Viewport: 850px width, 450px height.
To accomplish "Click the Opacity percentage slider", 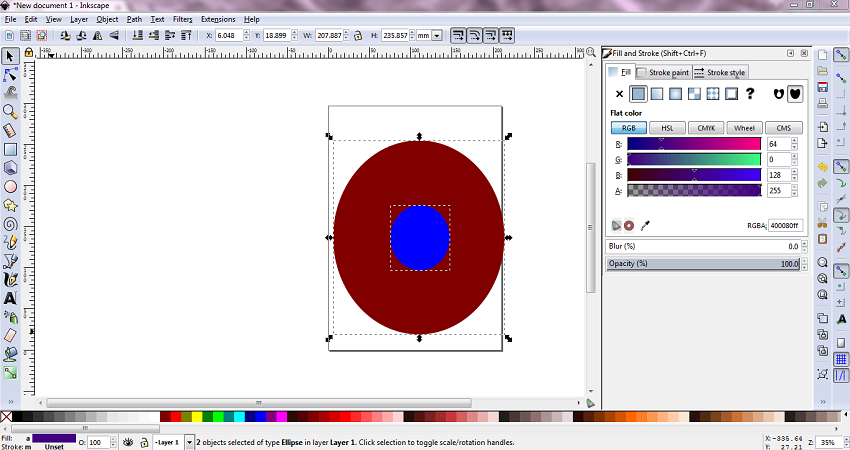I will [704, 263].
